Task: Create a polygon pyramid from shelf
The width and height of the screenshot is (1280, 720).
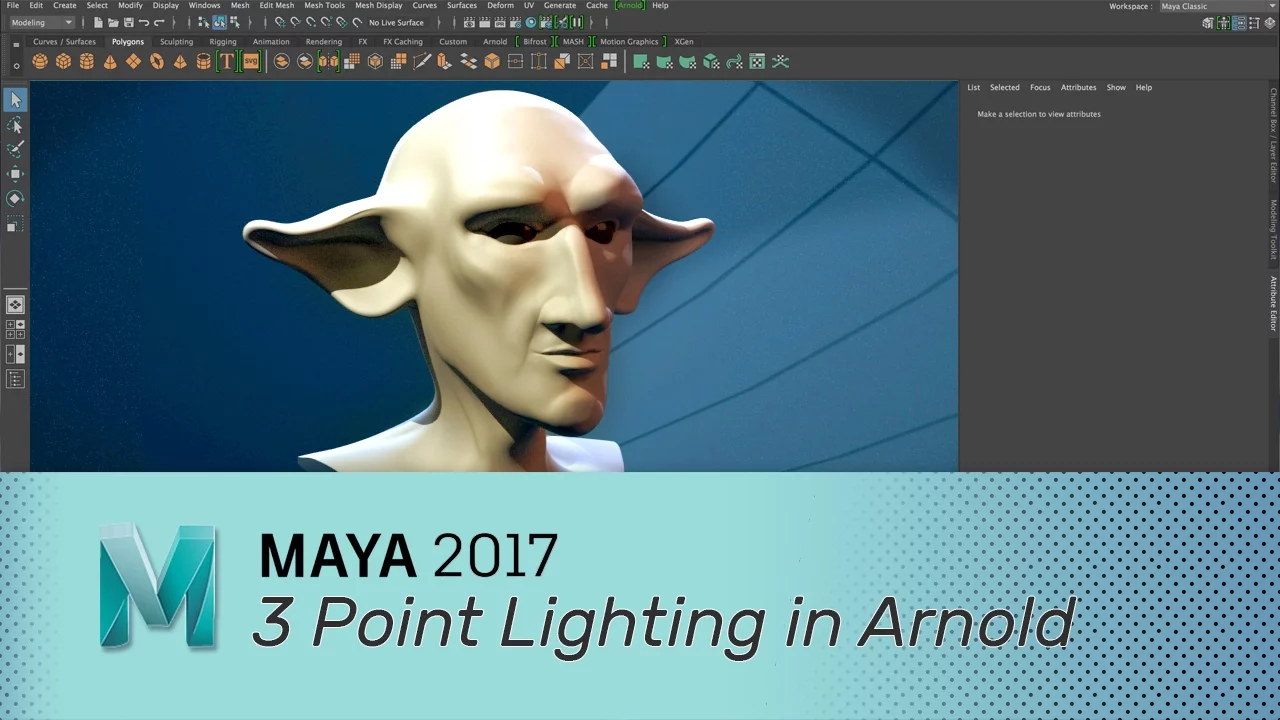Action: (x=180, y=62)
